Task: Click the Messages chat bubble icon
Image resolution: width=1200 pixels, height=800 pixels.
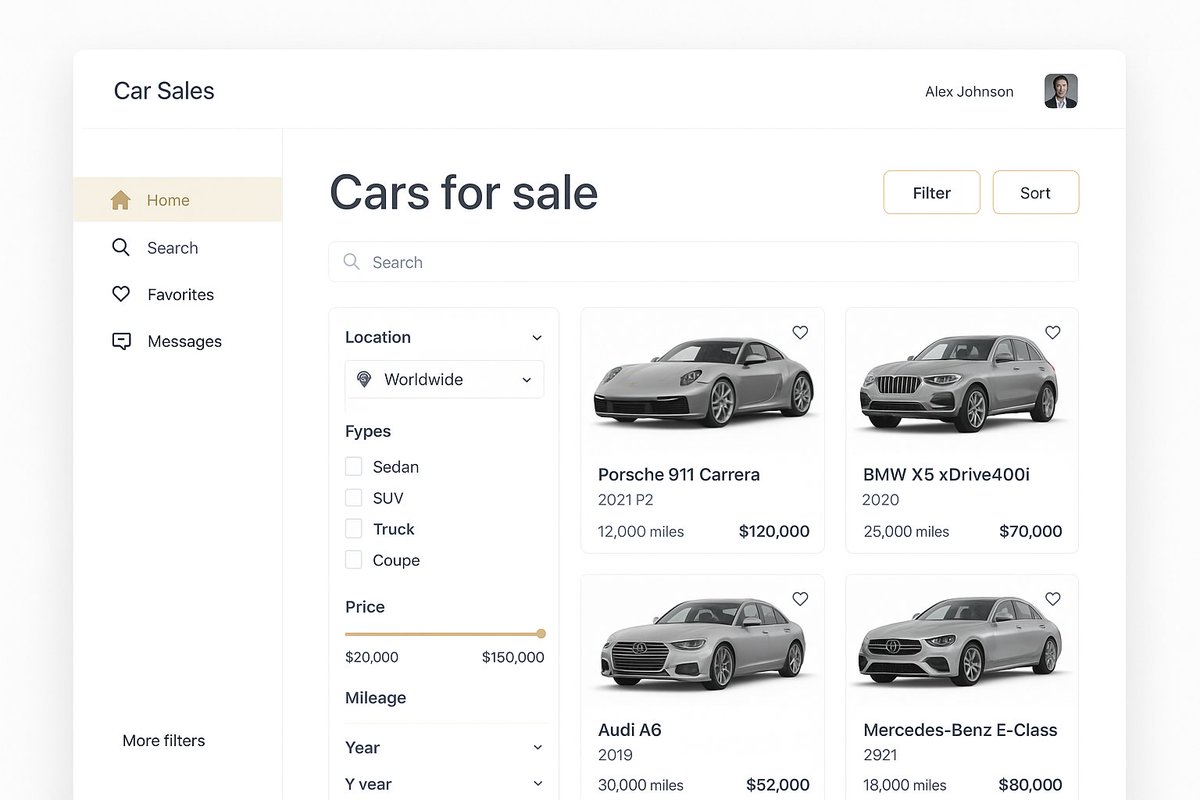Action: (121, 341)
